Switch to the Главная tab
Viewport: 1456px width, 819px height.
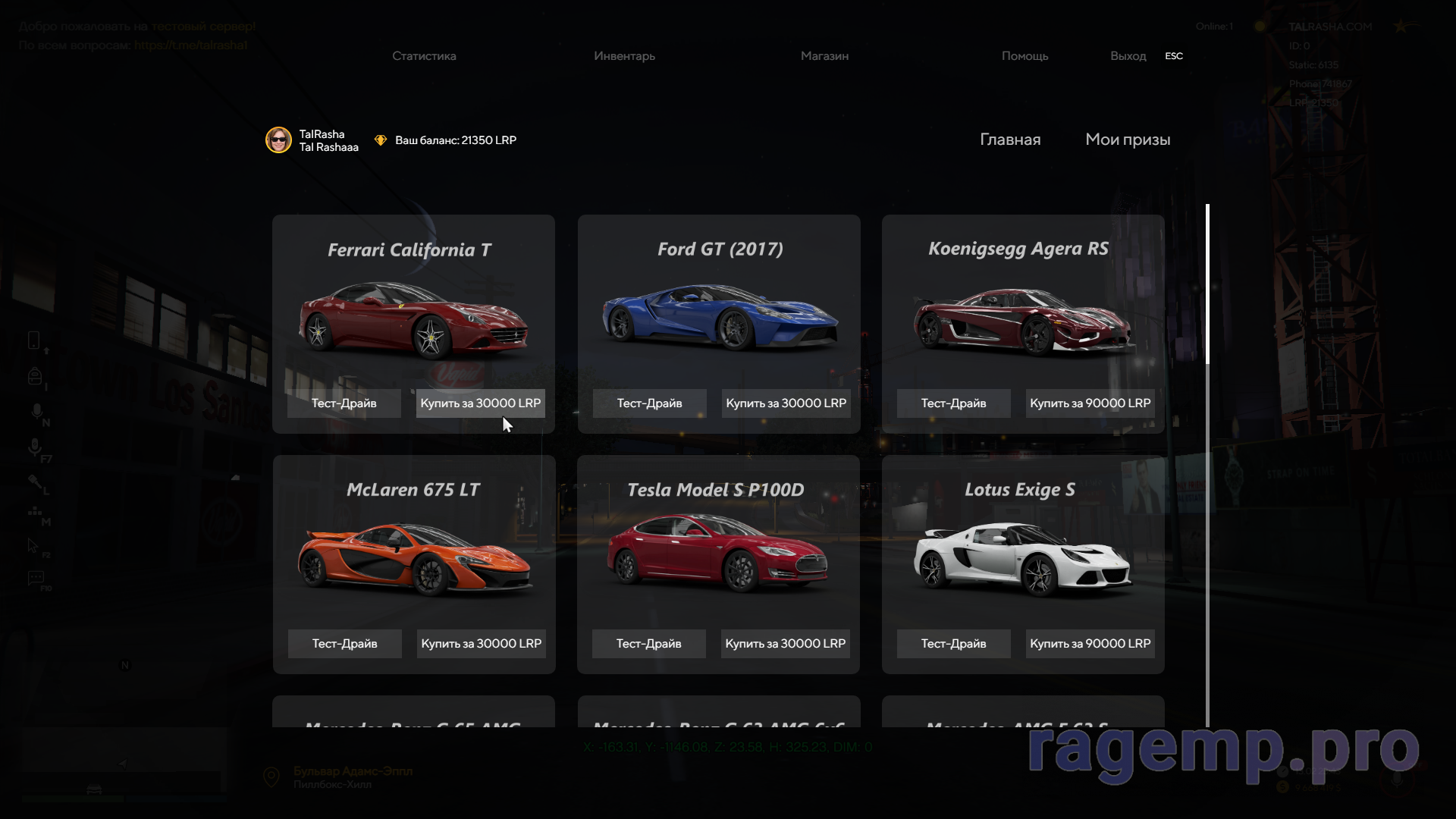coord(1010,140)
